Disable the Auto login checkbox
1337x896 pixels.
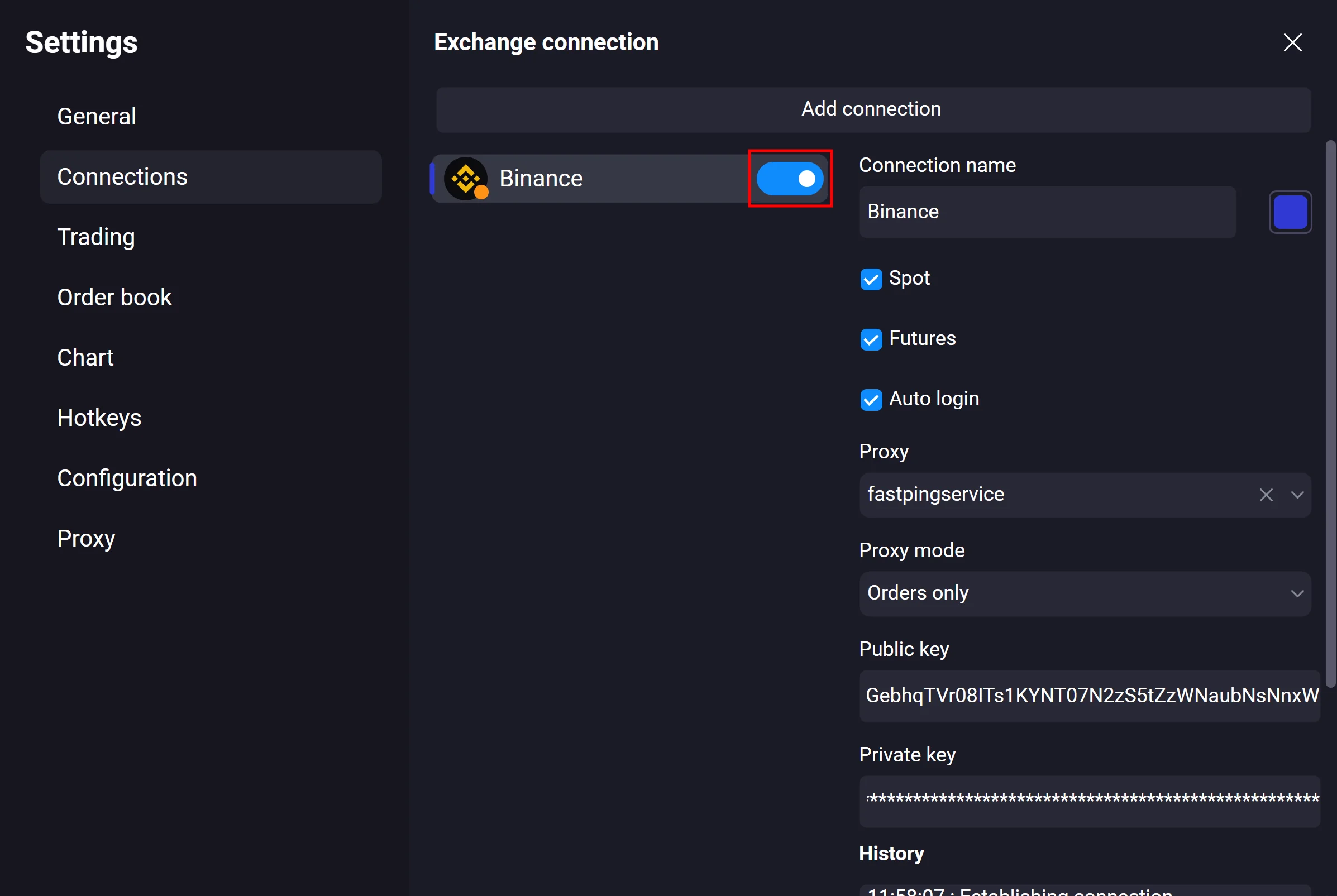[x=871, y=399]
